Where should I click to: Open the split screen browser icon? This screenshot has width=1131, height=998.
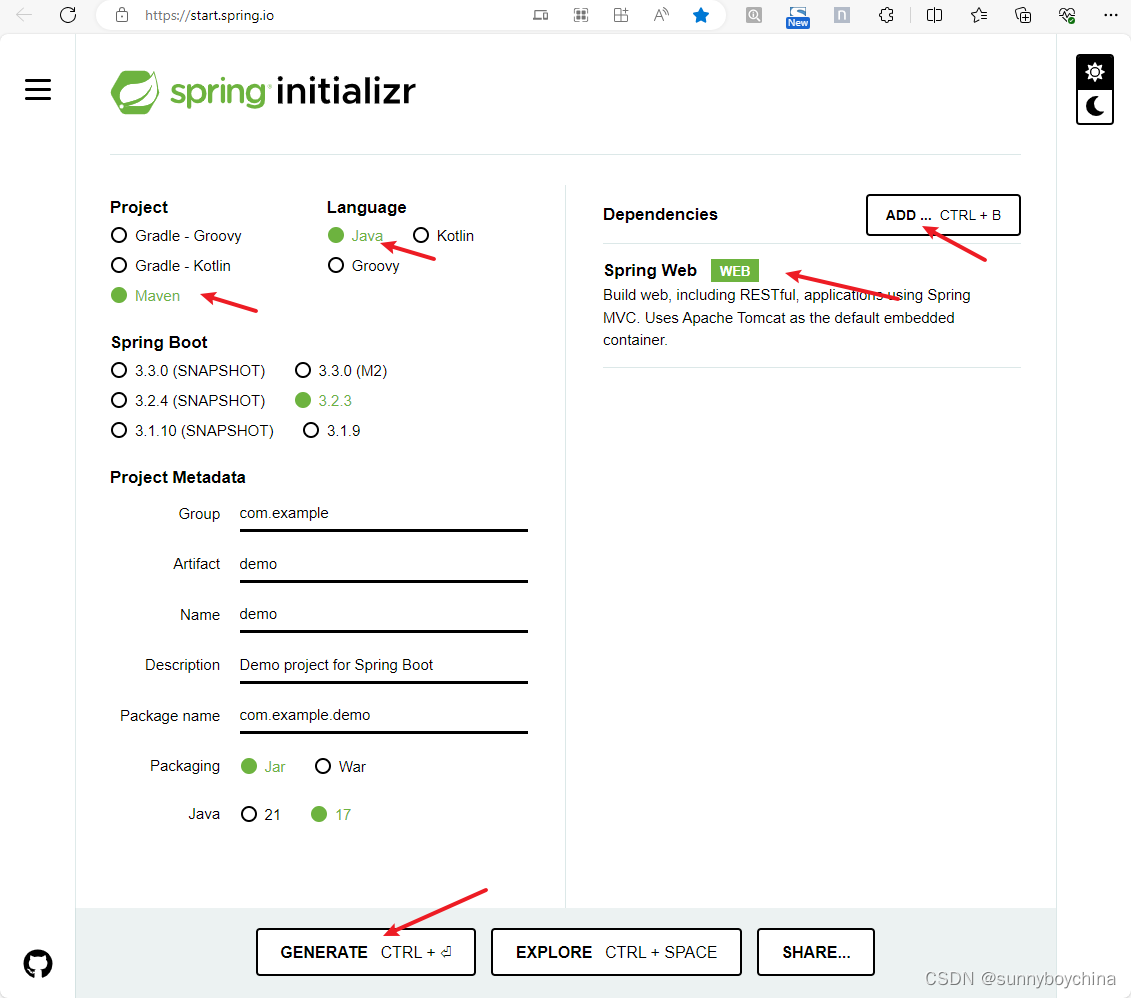[x=934, y=15]
